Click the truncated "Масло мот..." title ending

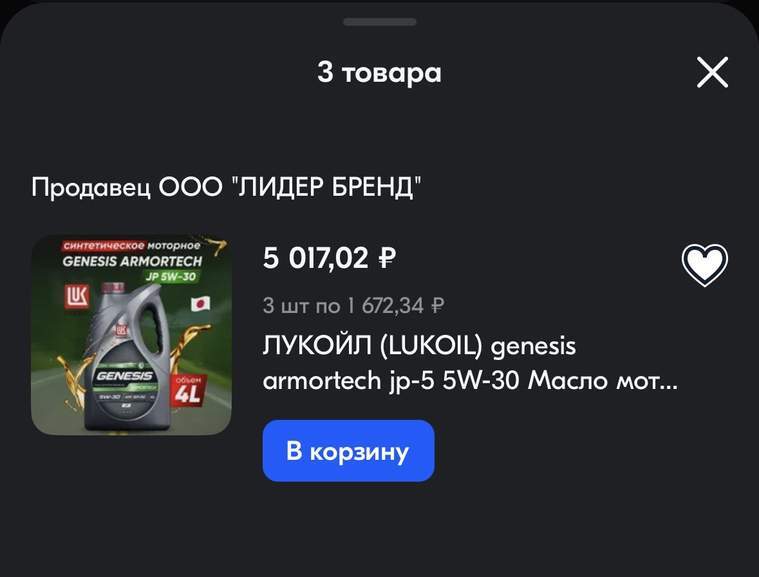tap(603, 381)
